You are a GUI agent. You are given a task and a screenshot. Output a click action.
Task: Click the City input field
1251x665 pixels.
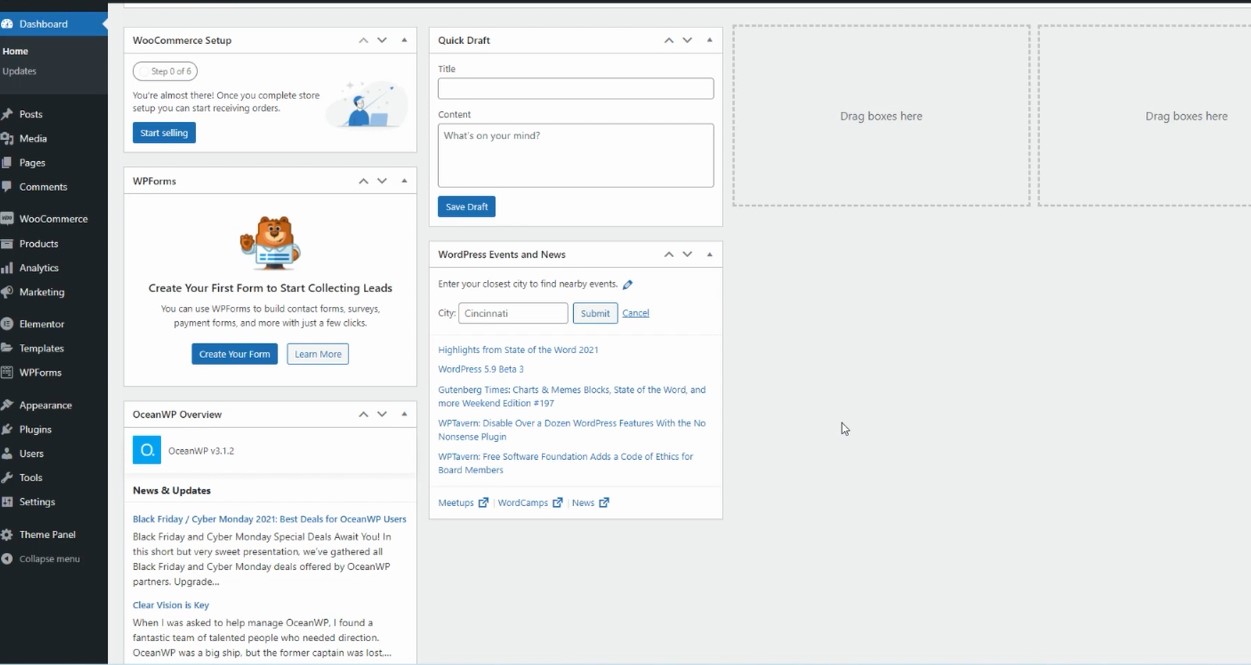point(513,313)
